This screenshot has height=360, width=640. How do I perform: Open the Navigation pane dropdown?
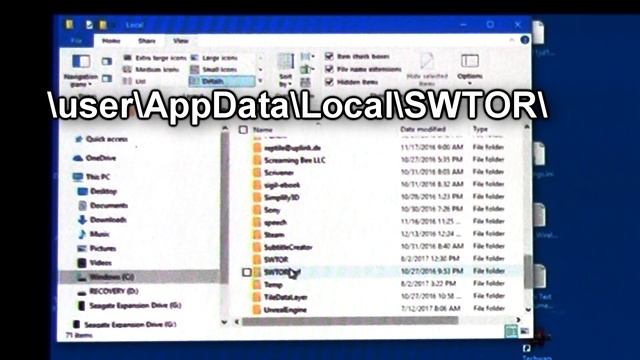[x=81, y=70]
